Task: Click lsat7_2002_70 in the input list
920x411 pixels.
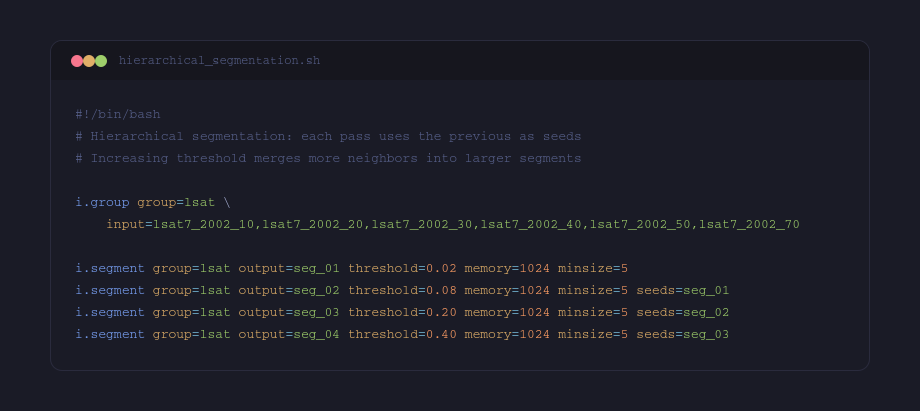Action: pos(750,224)
